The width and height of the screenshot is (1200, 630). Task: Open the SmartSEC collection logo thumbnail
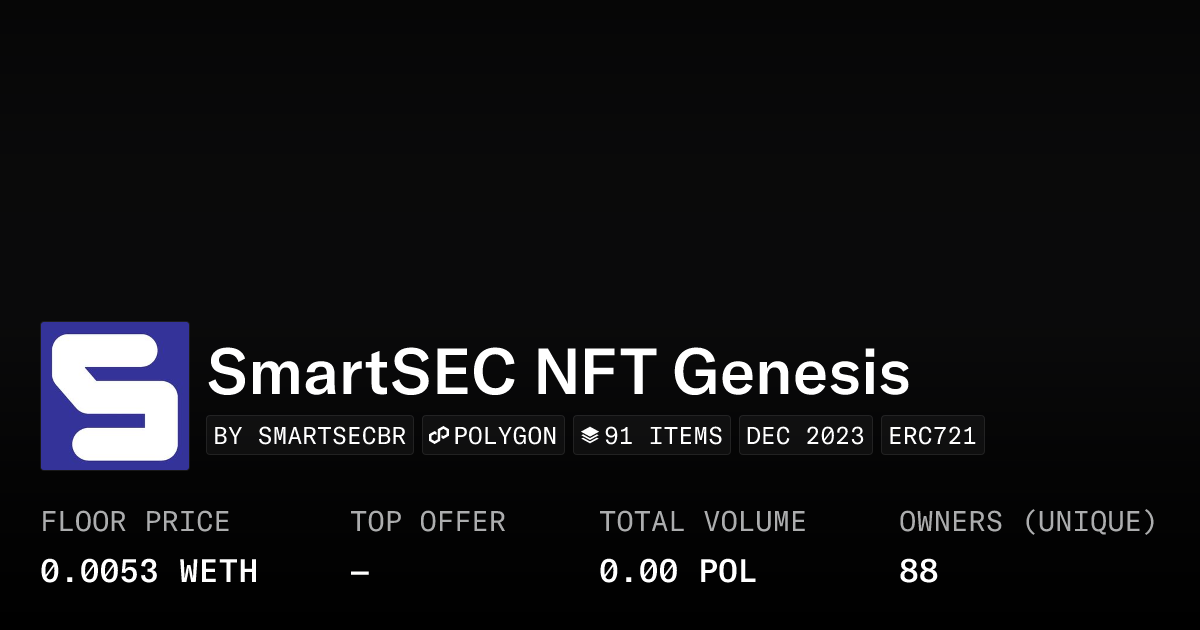pyautogui.click(x=115, y=396)
